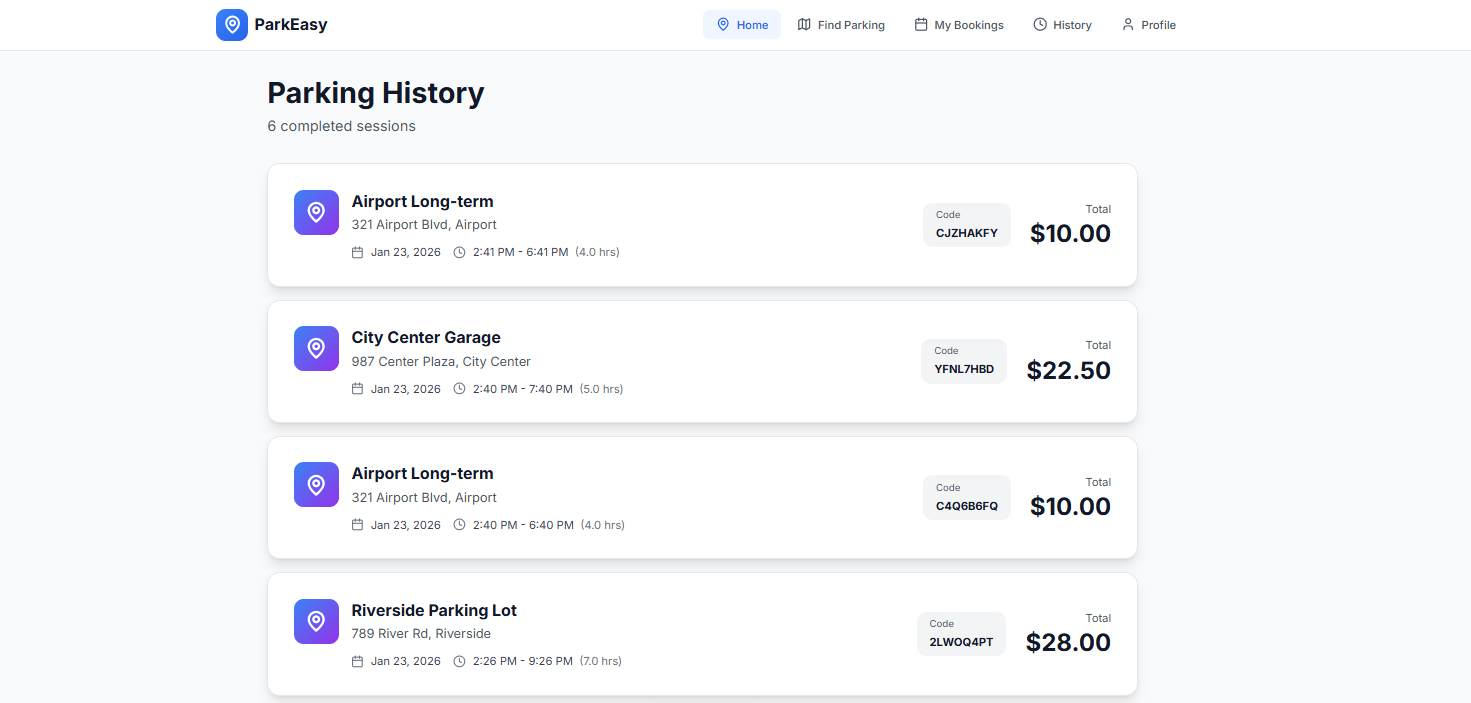
Task: Click calendar icon beside City Center Garage date
Action: pyautogui.click(x=357, y=389)
